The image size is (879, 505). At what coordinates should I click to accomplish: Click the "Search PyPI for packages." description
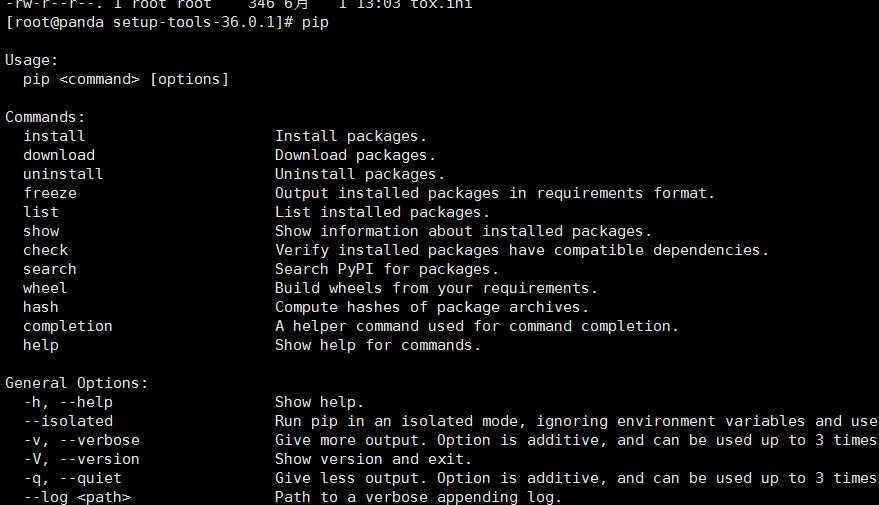pyautogui.click(x=387, y=269)
